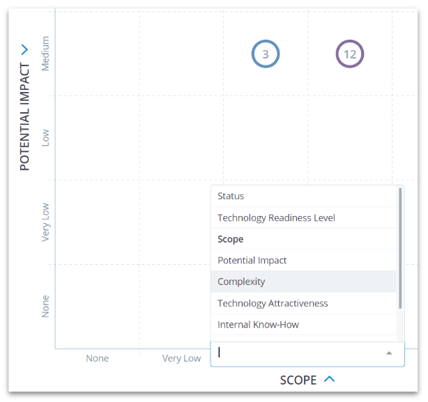Click the Very Low label on horizontal axis
This screenshot has width=428, height=402.
[x=182, y=358]
